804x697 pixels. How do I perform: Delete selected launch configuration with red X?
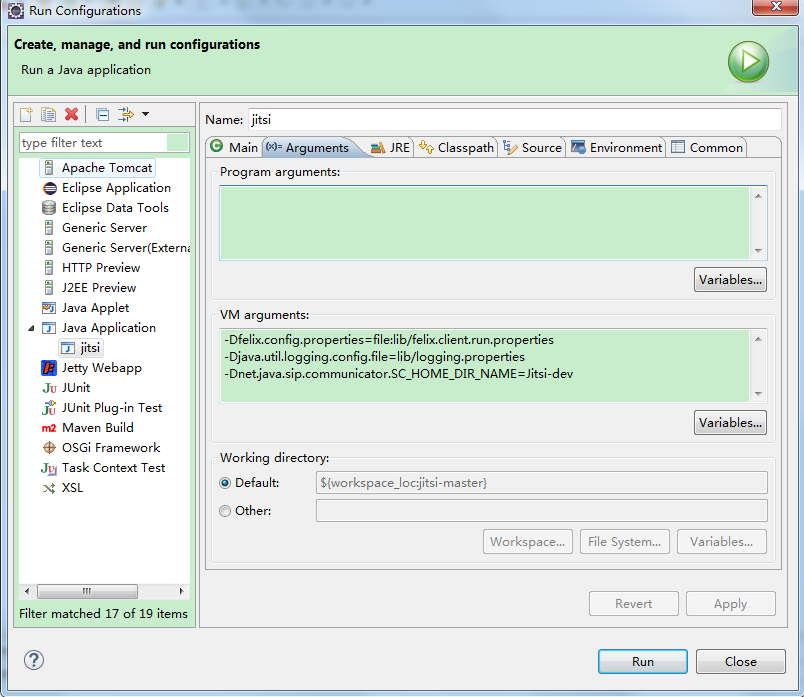[x=71, y=114]
